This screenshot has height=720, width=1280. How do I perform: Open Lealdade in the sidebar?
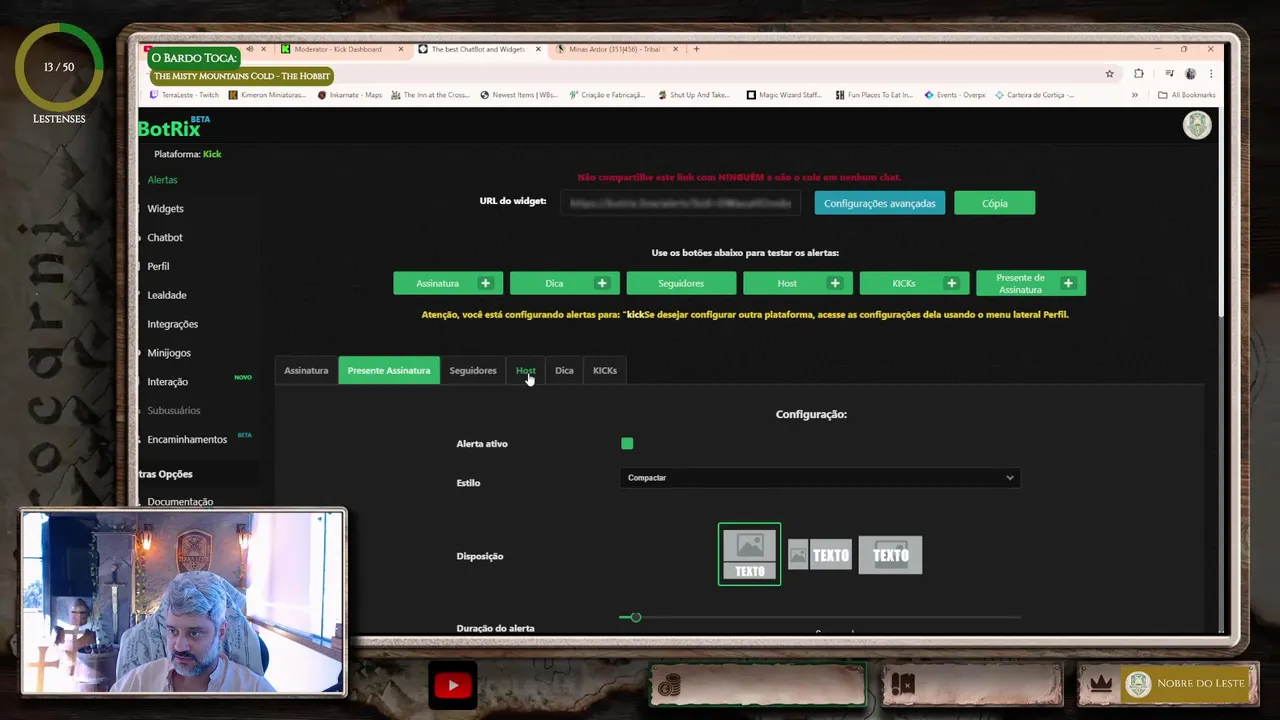[167, 296]
